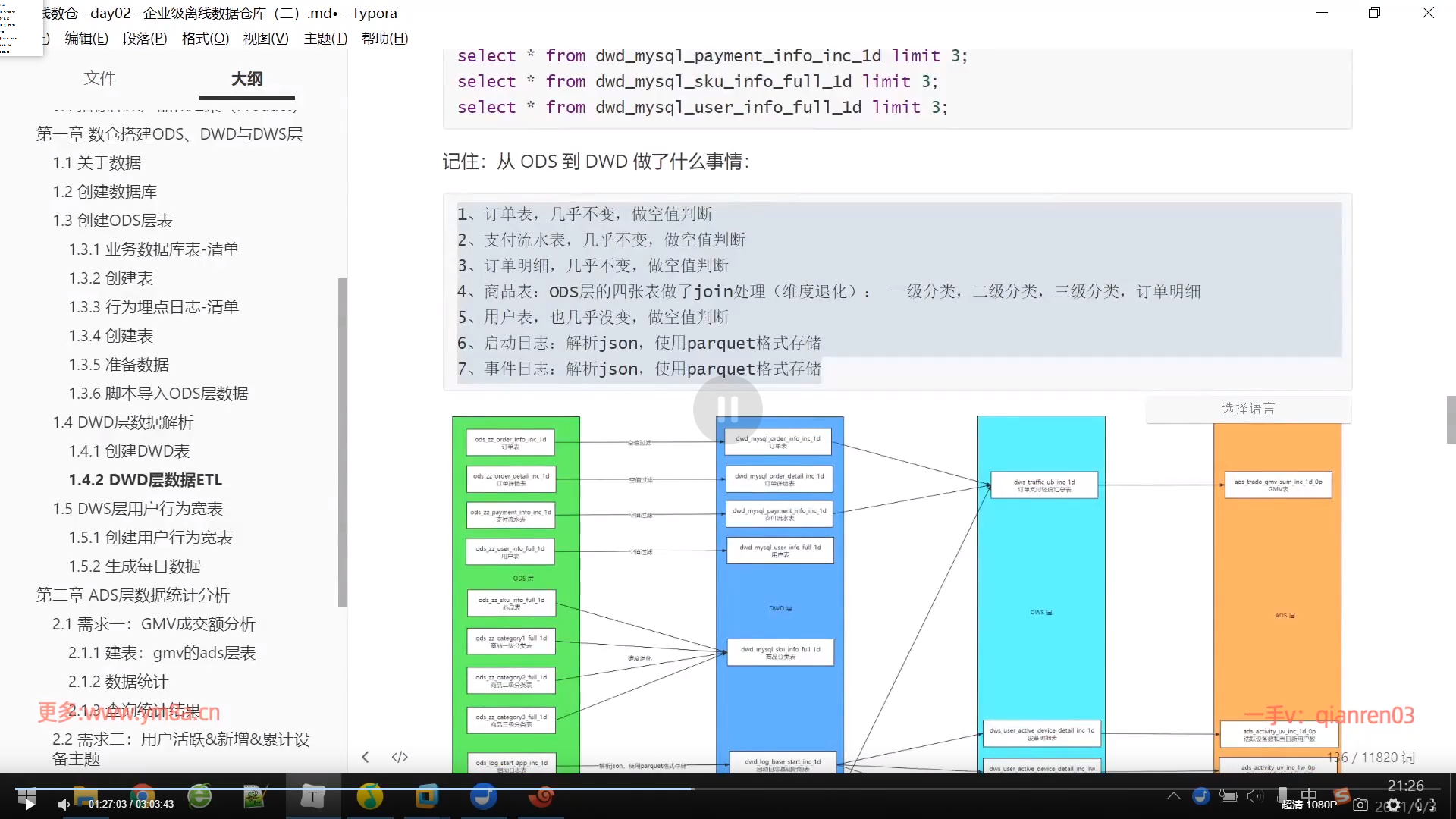Image resolution: width=1456 pixels, height=819 pixels.
Task: Switch to the 文件 sidebar tab
Action: pos(99,78)
